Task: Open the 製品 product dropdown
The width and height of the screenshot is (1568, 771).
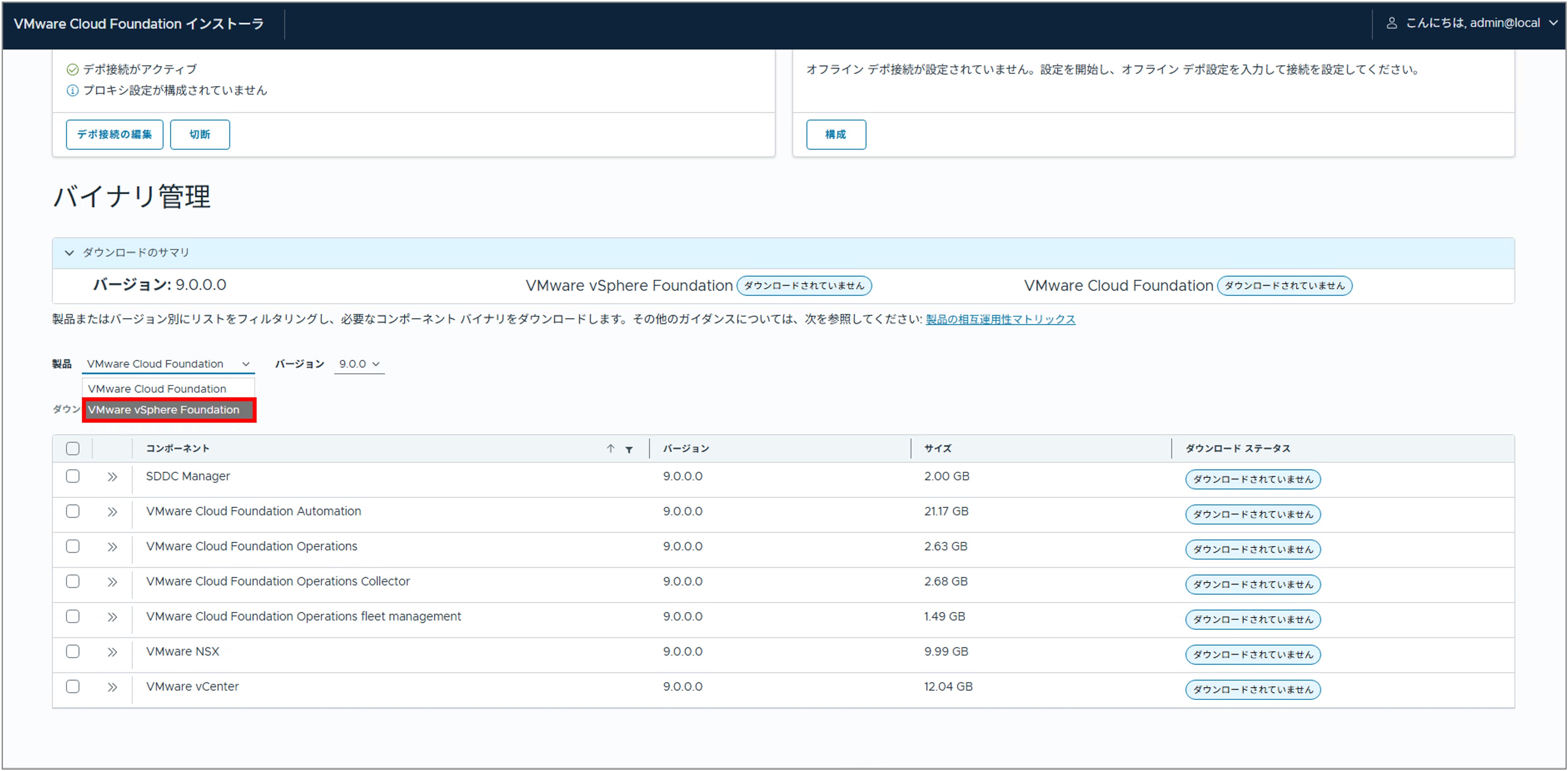Action: tap(168, 364)
